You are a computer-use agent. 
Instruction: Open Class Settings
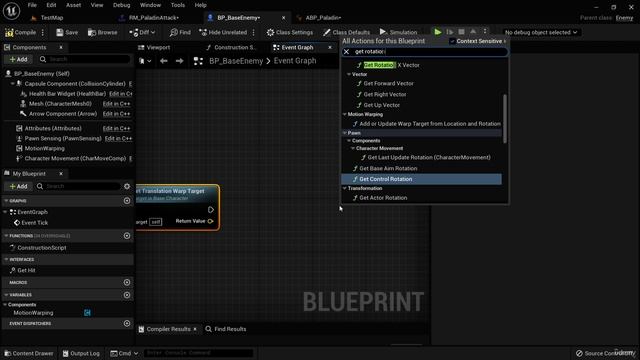pyautogui.click(x=290, y=32)
